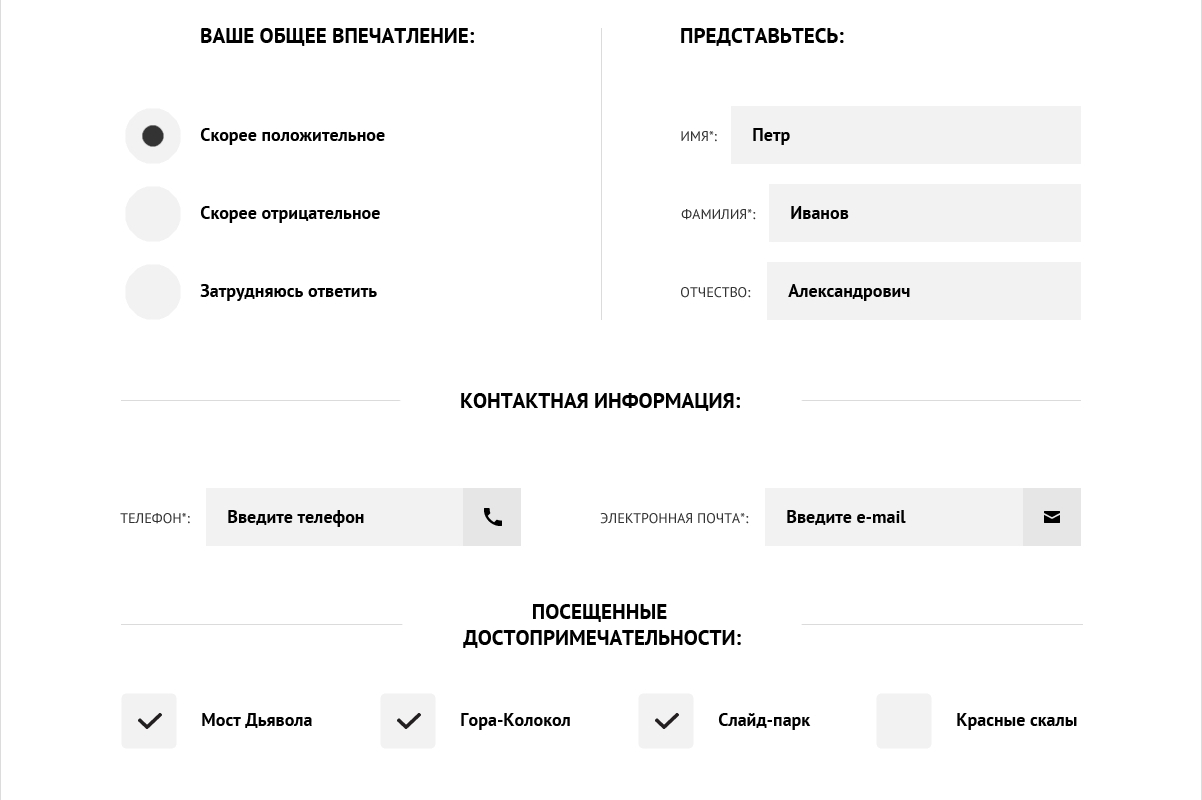Uncheck the Мост Дьявола checkbox
The width and height of the screenshot is (1202, 800).
149,721
